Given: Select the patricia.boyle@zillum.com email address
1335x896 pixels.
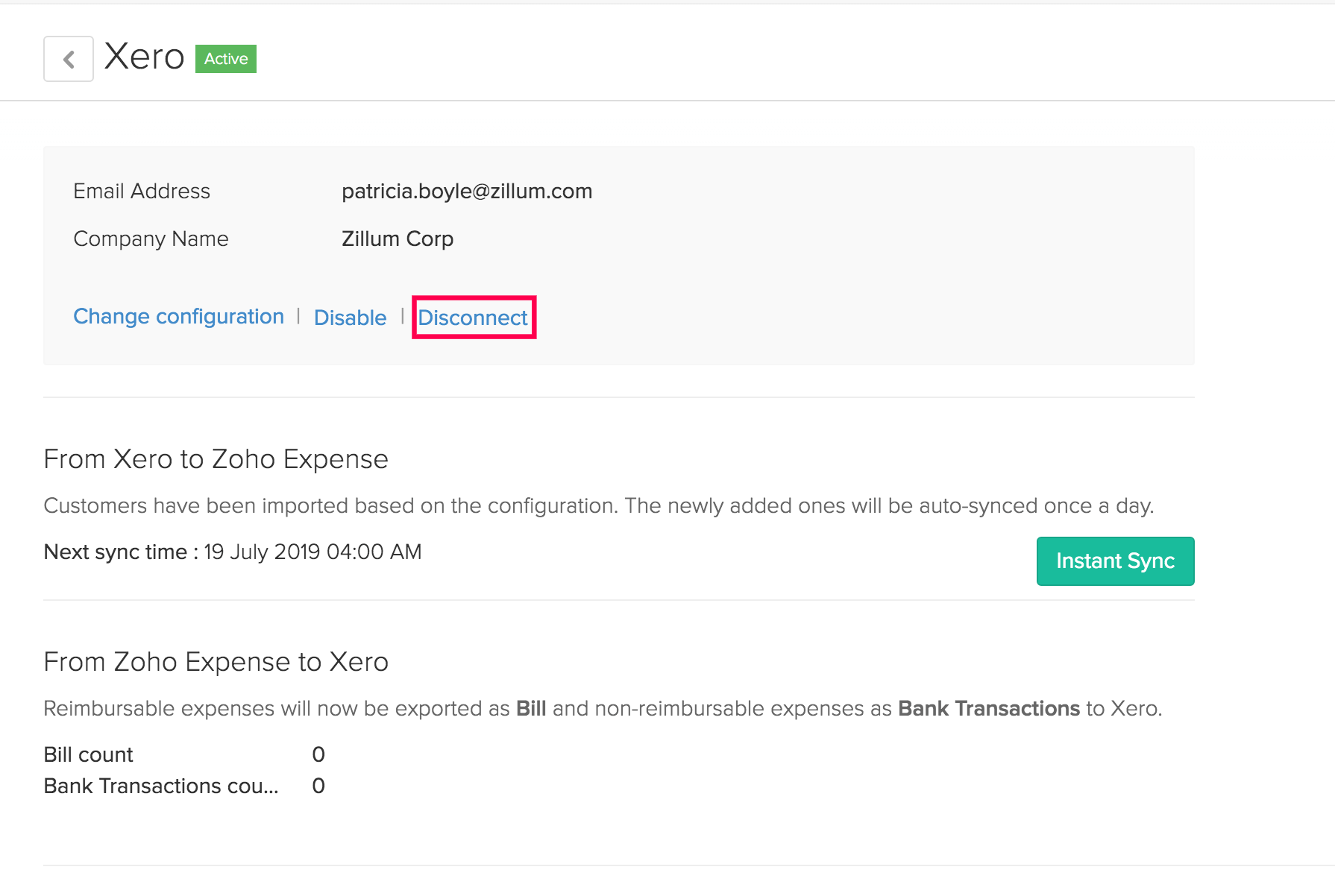Looking at the screenshot, I should click(x=467, y=192).
